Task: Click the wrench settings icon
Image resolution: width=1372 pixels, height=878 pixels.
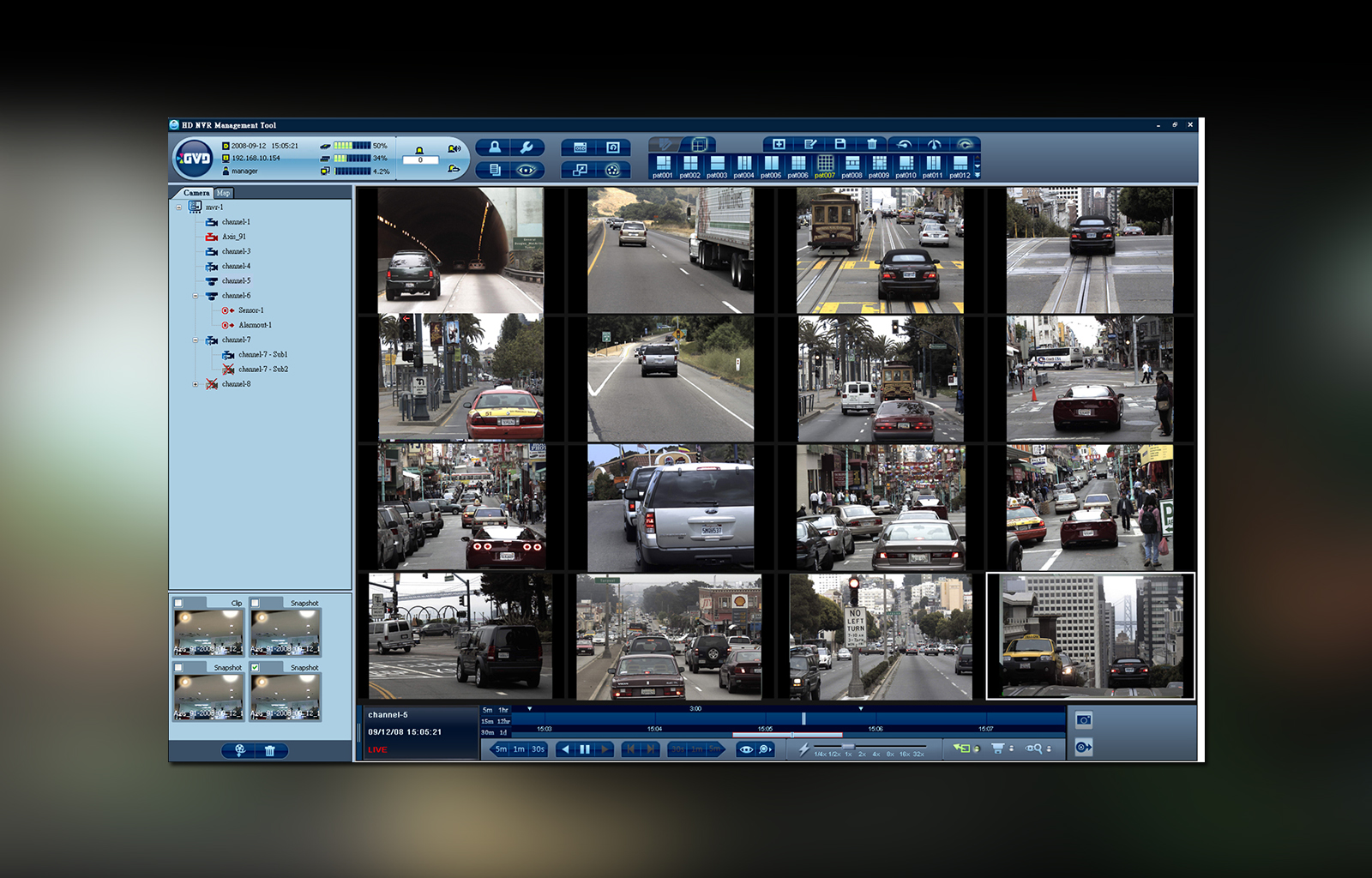Action: coord(527,147)
